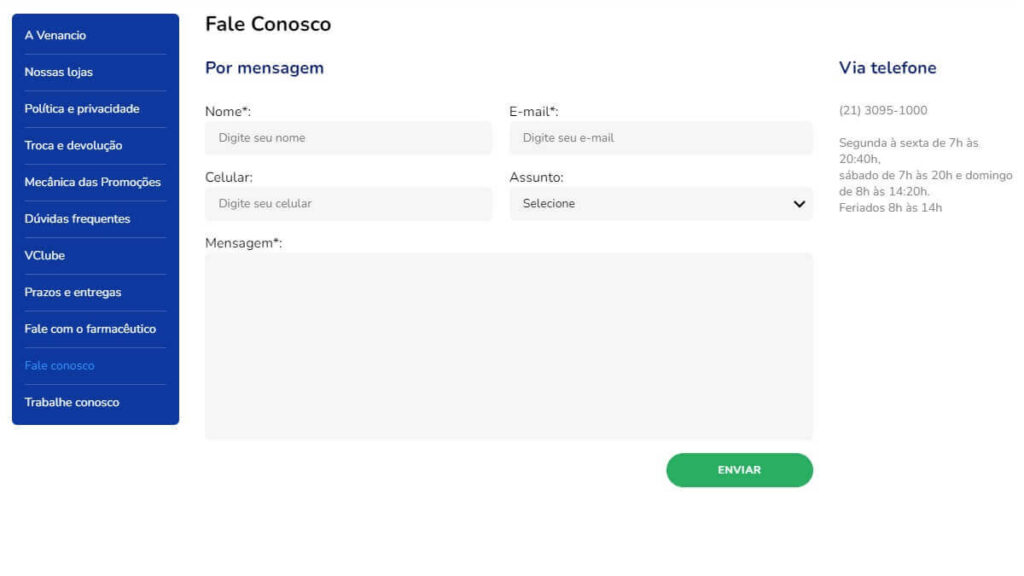
Task: Click the 'Fale Conosco' page heading
Action: [269, 23]
